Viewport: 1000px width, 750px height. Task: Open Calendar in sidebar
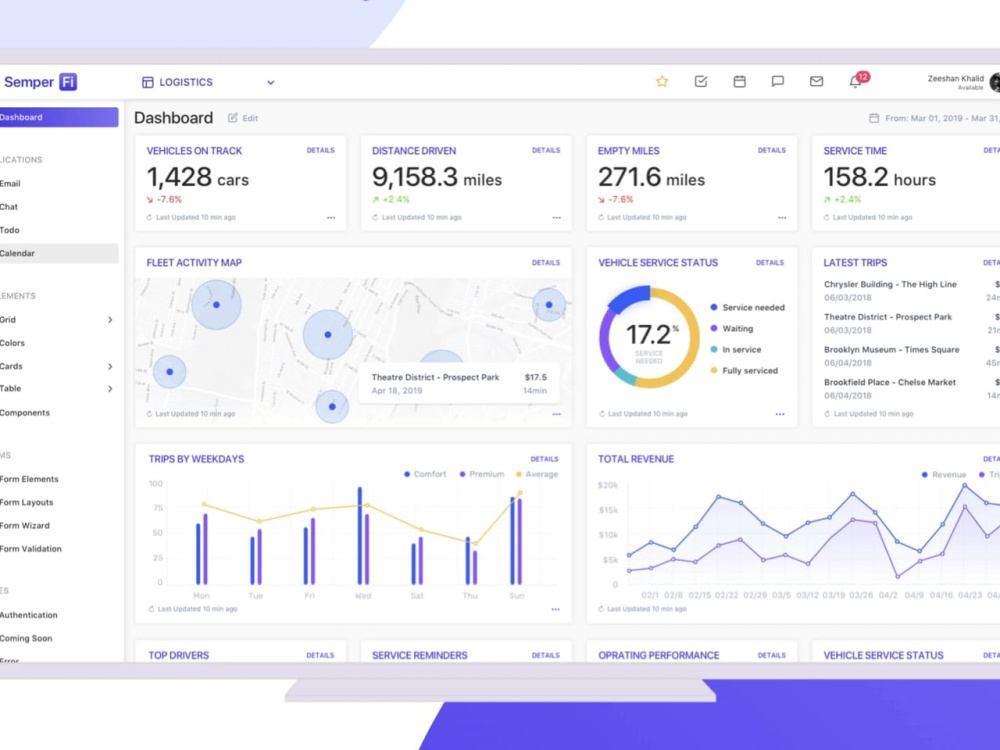[59, 253]
